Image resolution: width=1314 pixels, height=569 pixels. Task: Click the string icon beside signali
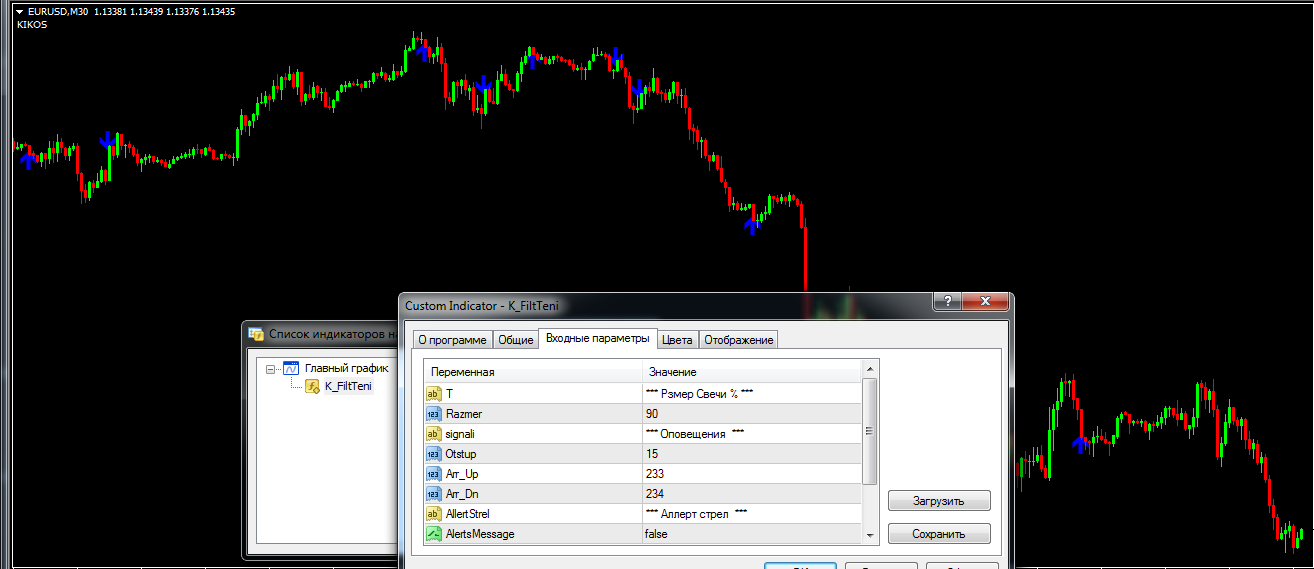[433, 434]
